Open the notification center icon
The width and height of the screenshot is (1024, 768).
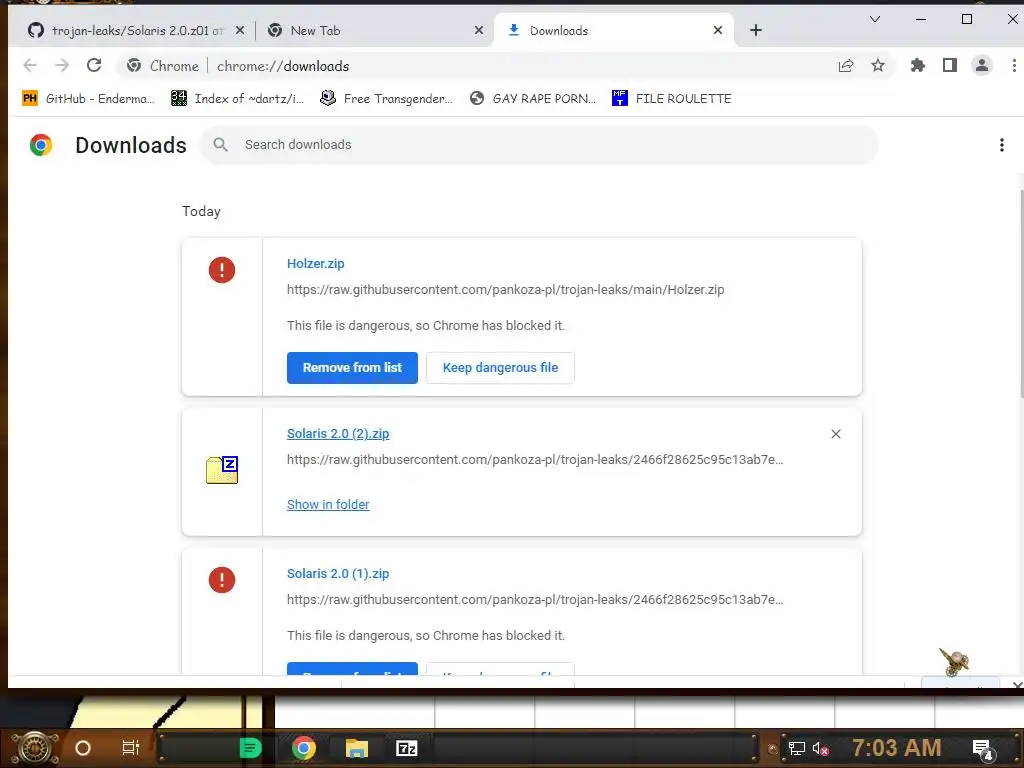click(x=984, y=750)
